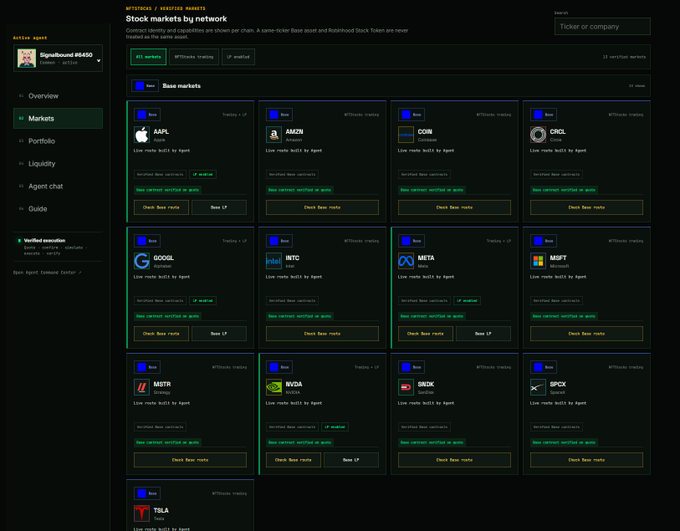Open the Overview sidebar item
The width and height of the screenshot is (680, 531).
click(58, 96)
